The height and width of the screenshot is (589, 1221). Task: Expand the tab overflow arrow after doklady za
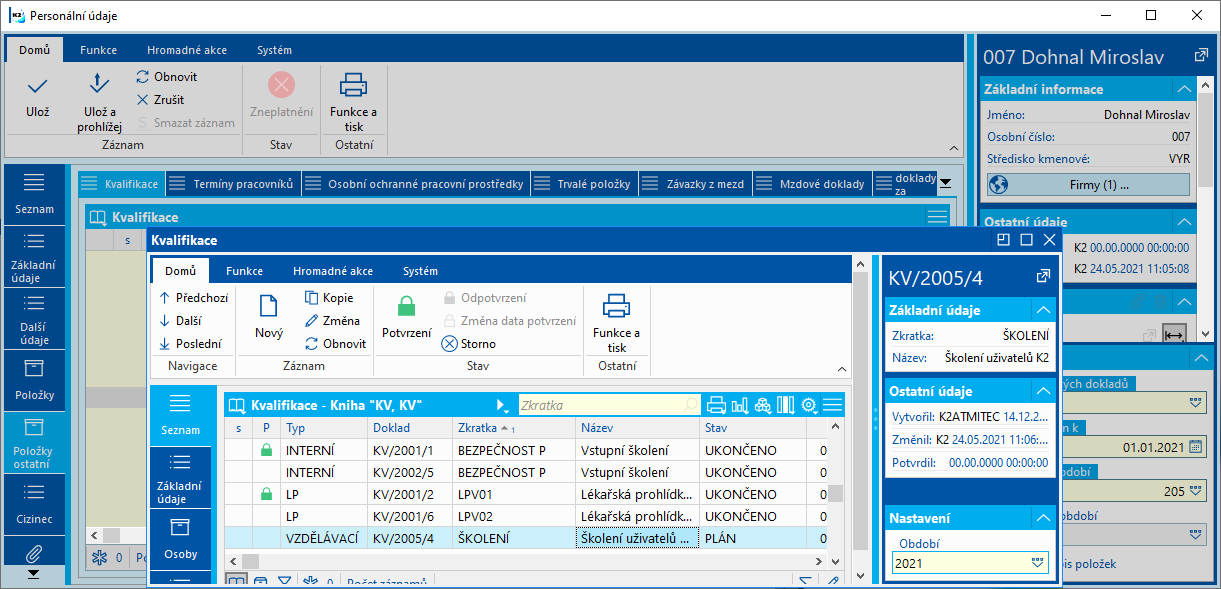945,183
